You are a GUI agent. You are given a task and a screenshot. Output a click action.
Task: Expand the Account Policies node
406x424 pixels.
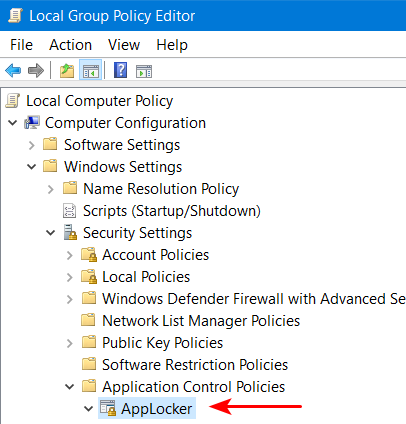pyautogui.click(x=70, y=255)
